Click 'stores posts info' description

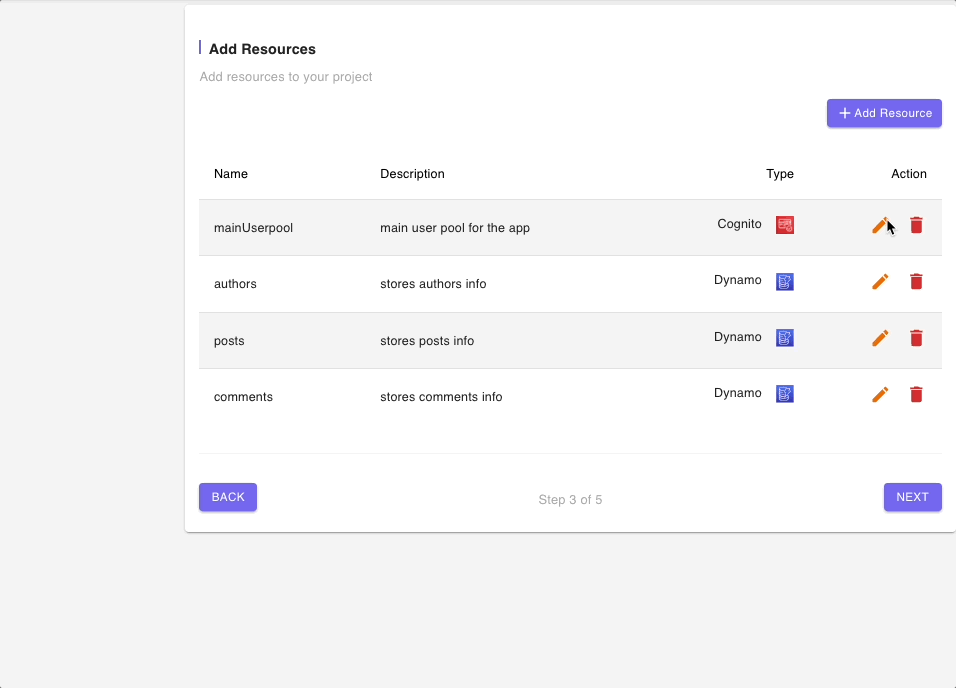427,340
